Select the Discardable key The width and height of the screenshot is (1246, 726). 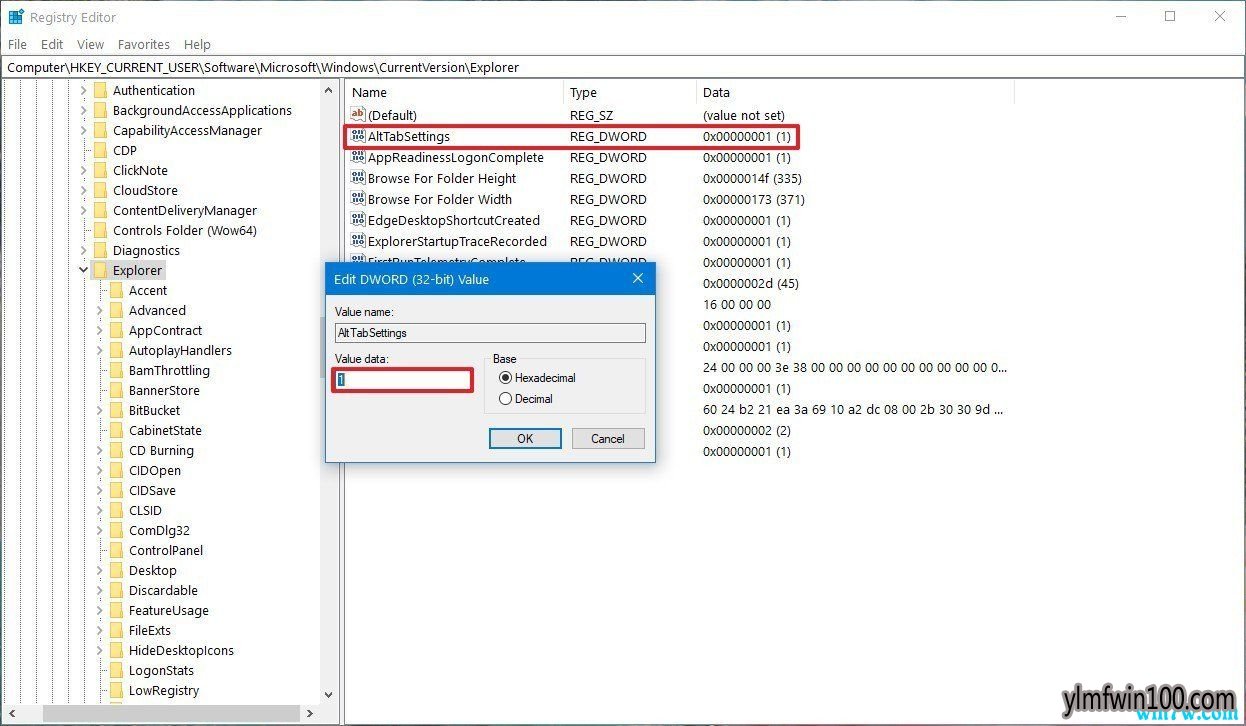[x=163, y=590]
